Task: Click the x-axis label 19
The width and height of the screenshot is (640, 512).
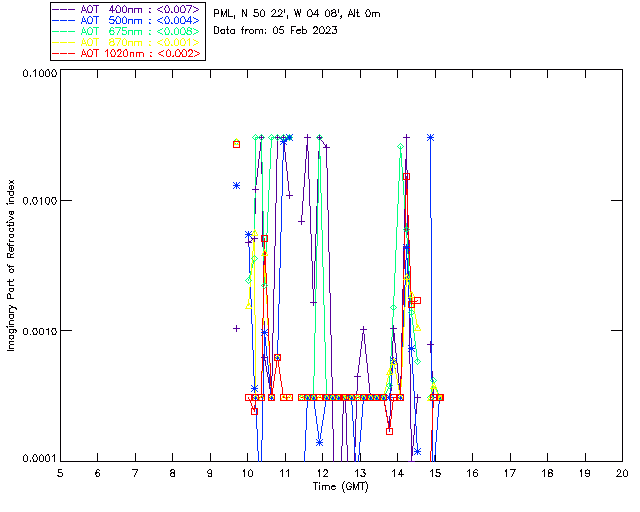Action: [585, 473]
